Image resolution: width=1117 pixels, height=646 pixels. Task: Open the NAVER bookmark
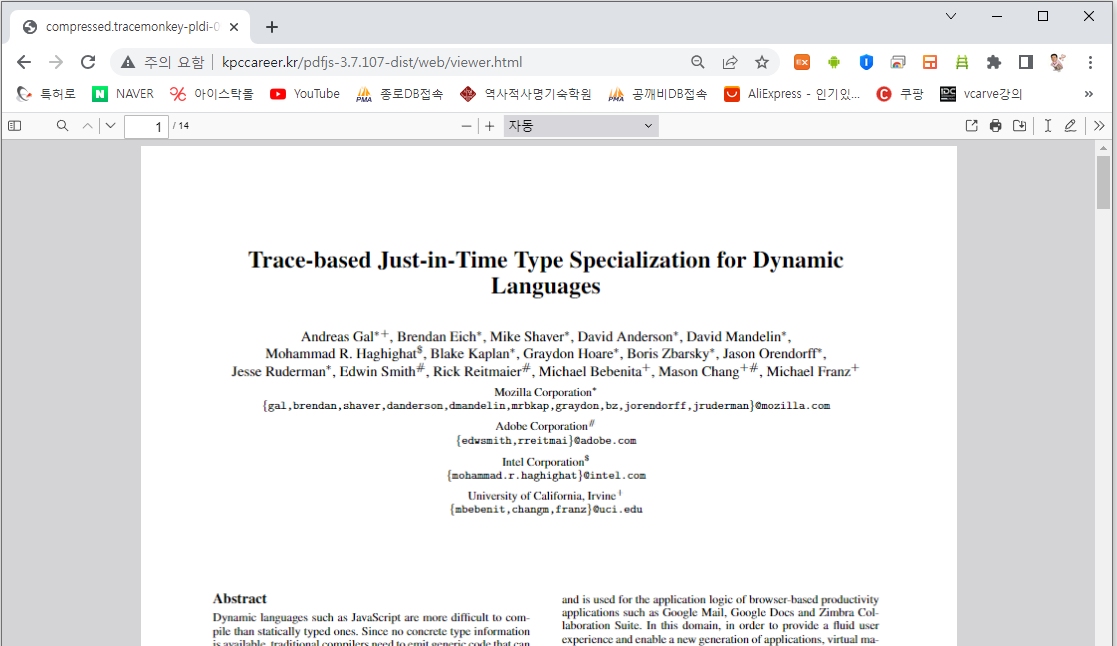(123, 94)
